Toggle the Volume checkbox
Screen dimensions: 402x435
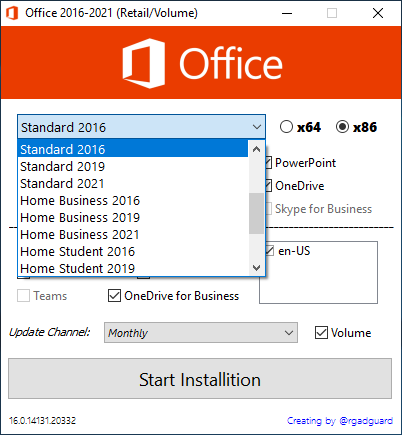point(321,333)
